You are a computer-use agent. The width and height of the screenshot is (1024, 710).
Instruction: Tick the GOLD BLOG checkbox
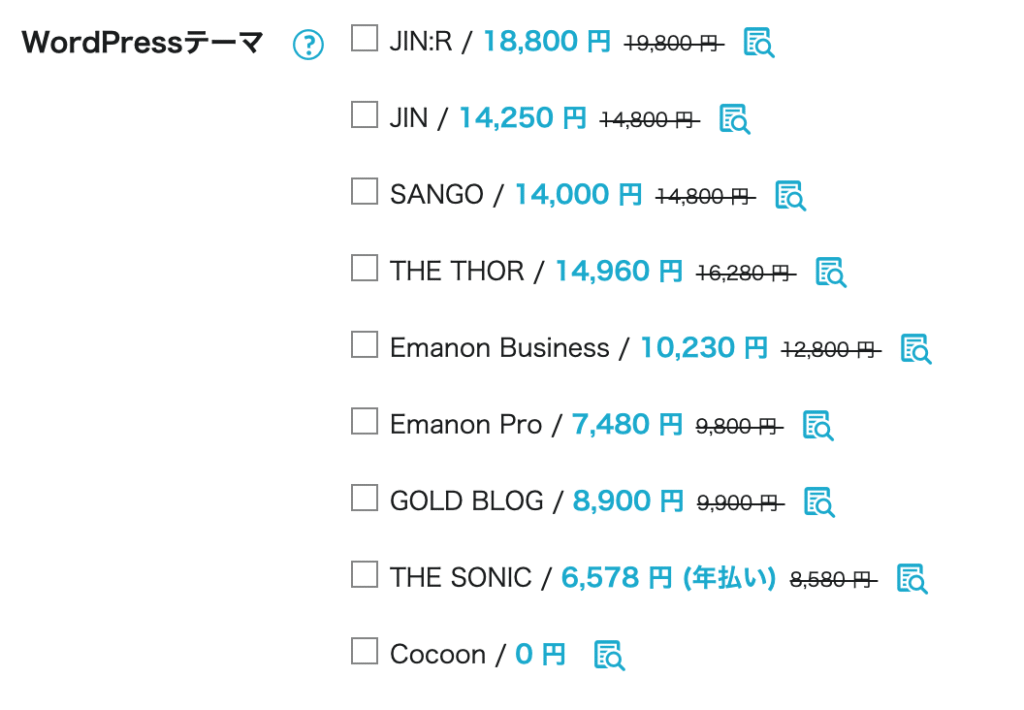coord(364,498)
